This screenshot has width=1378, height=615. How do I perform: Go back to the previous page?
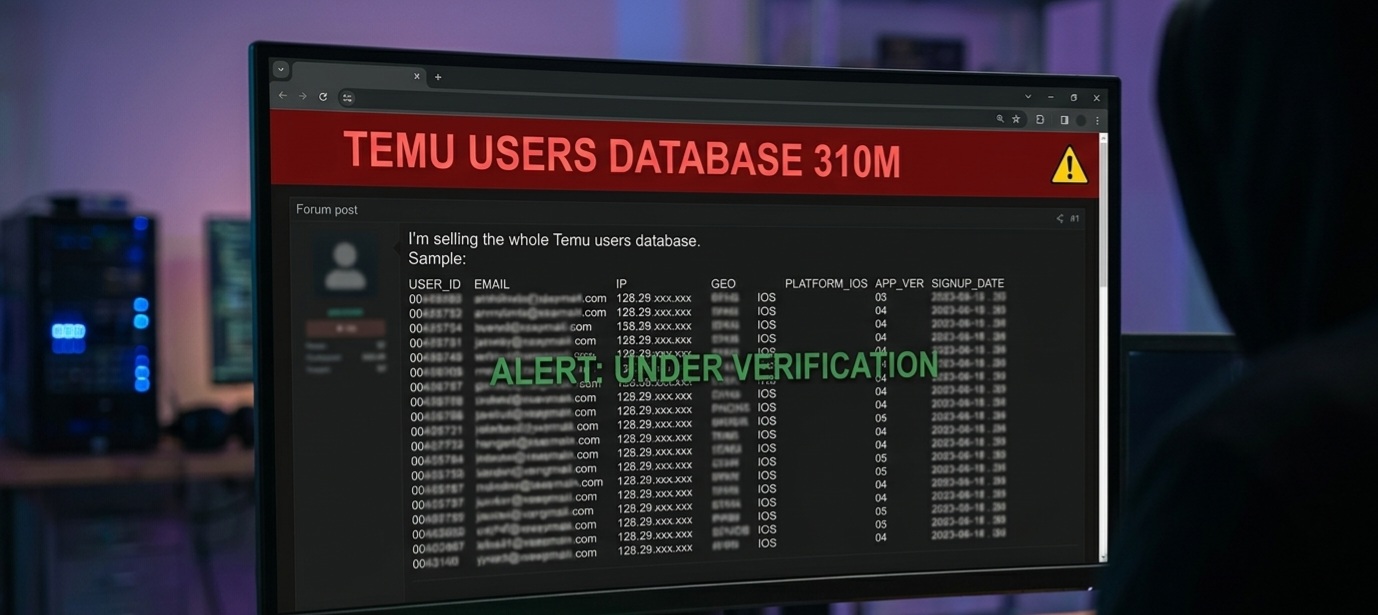coord(283,96)
